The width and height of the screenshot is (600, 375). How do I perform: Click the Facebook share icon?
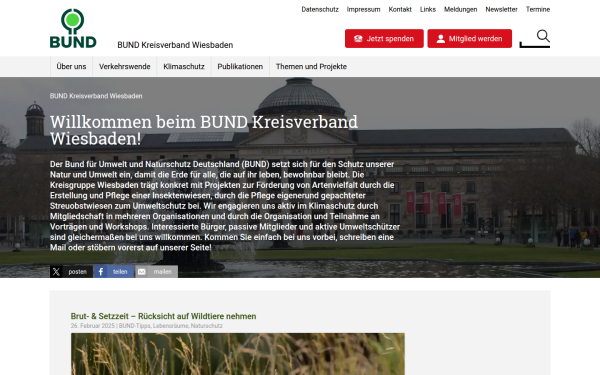[101, 272]
